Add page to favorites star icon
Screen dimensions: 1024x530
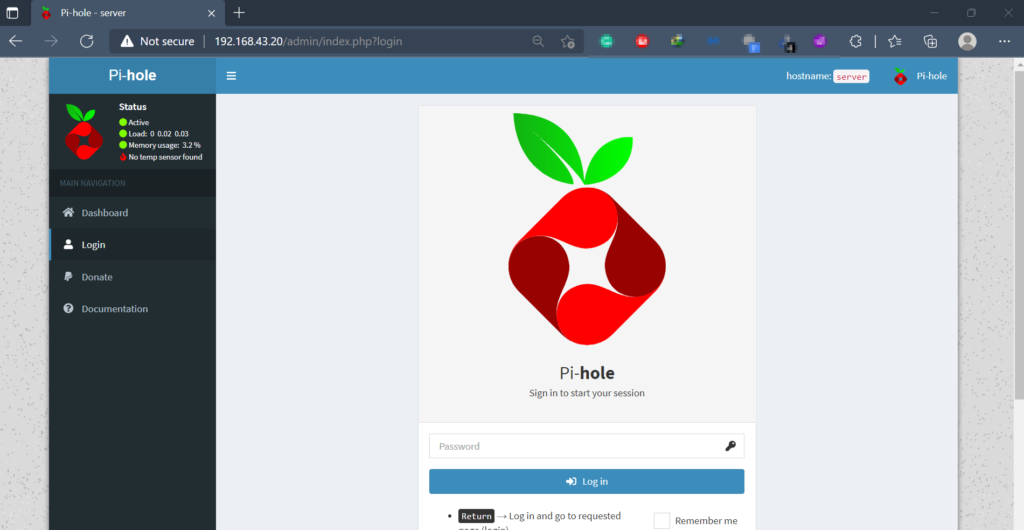[x=568, y=42]
